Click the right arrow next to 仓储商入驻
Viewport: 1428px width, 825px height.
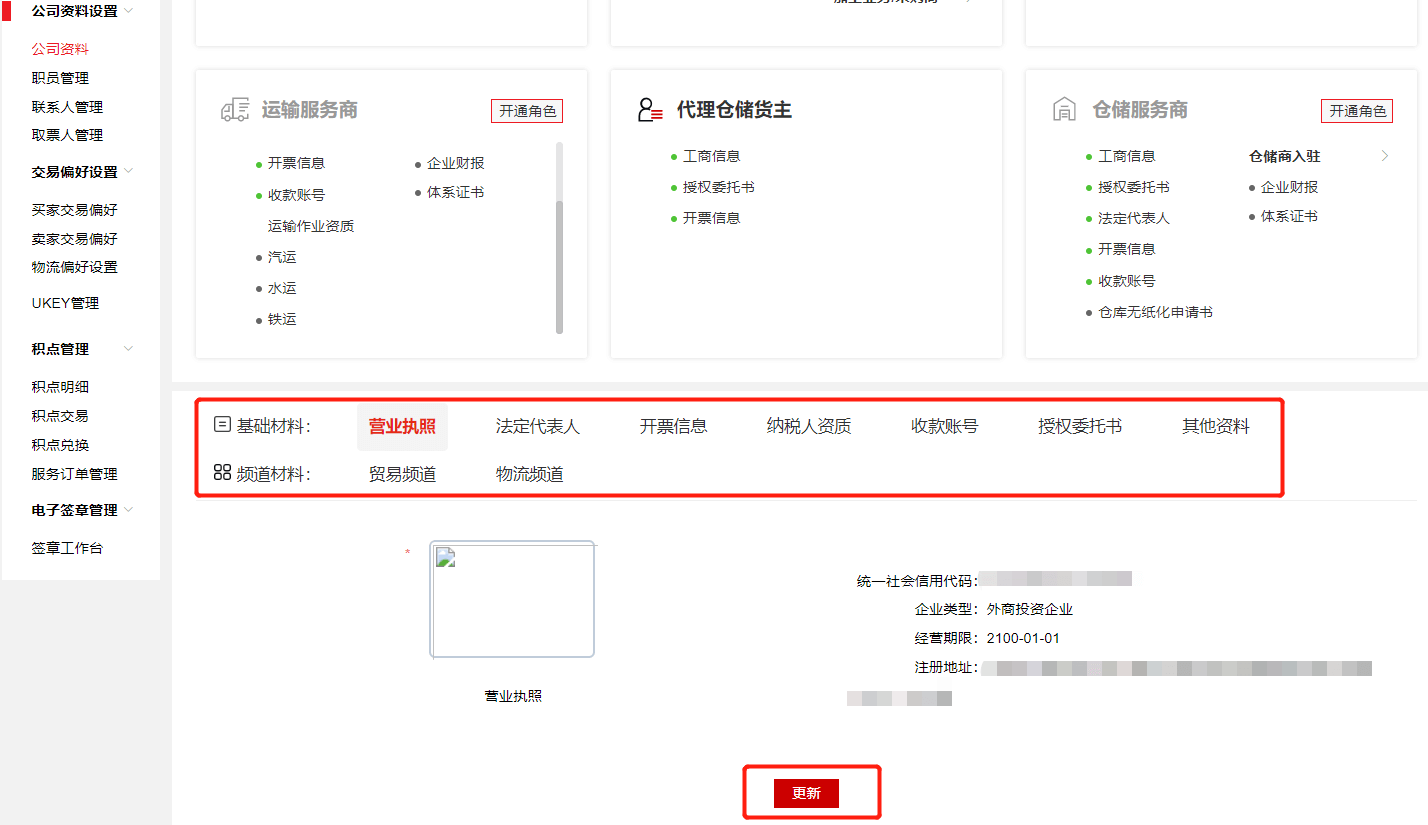coord(1385,156)
